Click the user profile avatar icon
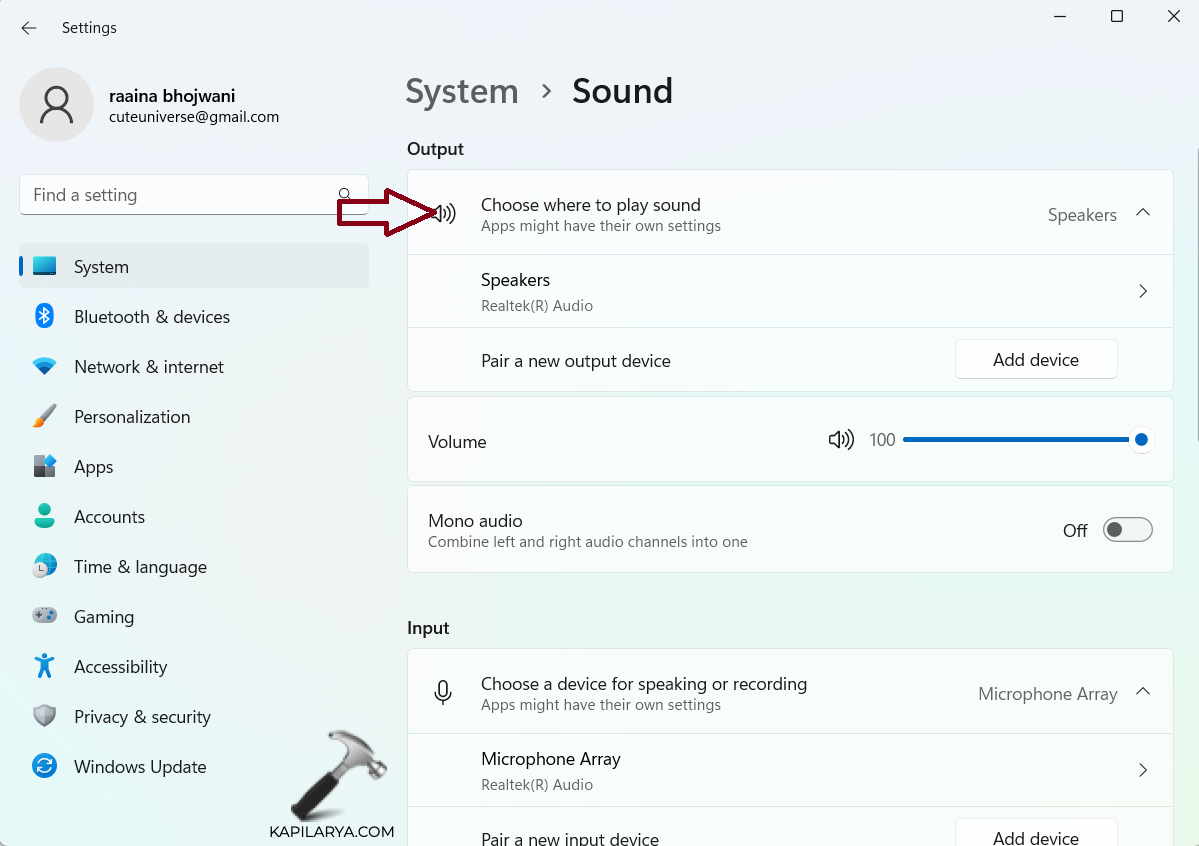Viewport: 1199px width, 846px height. coord(56,105)
